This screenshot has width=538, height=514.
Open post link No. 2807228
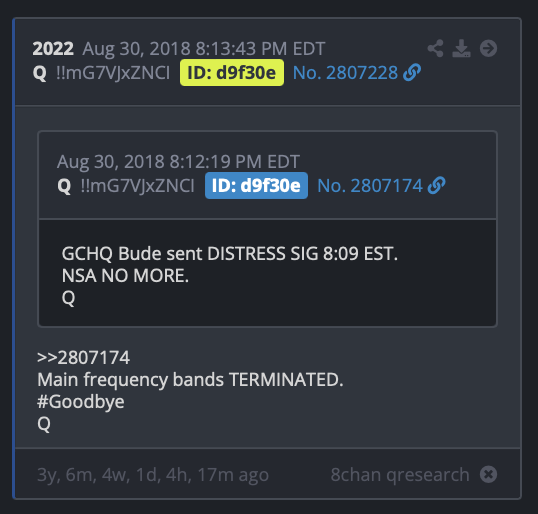point(345,73)
